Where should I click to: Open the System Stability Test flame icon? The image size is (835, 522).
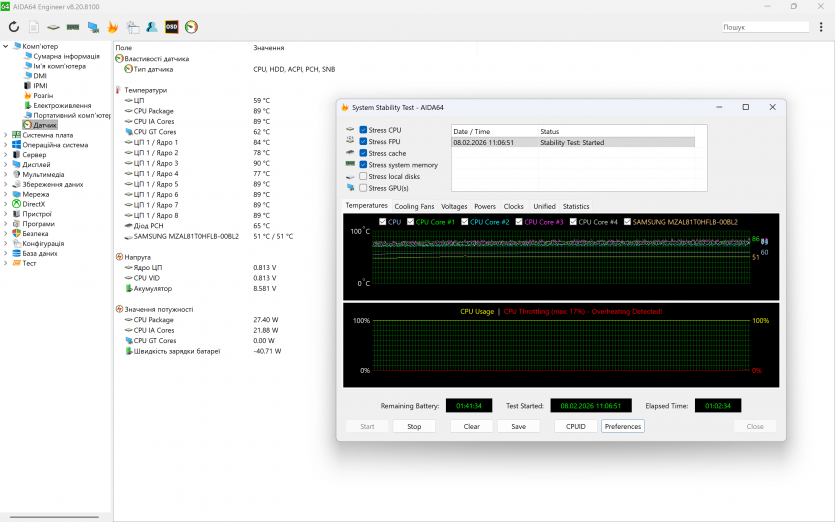click(x=113, y=27)
